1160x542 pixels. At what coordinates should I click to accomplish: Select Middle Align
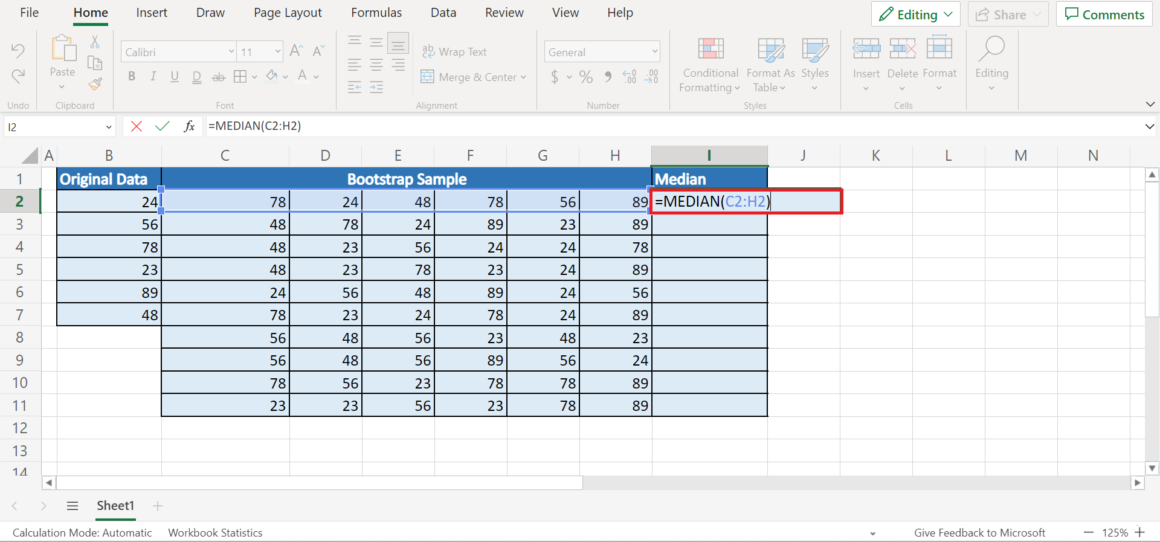(377, 41)
